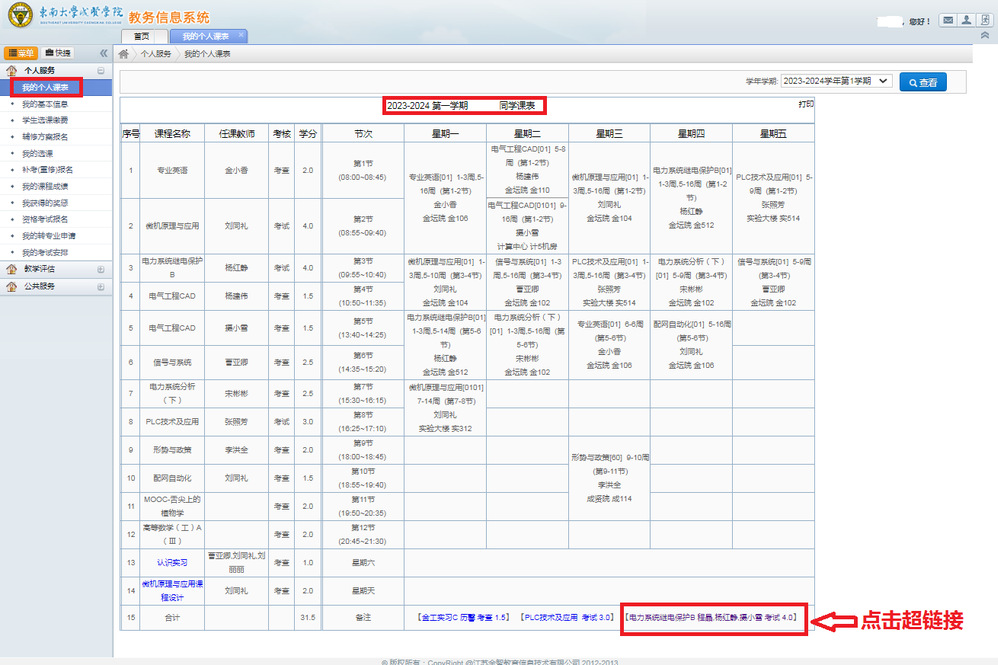Switch to the 首页 tab
Viewport: 998px width, 665px height.
click(144, 36)
